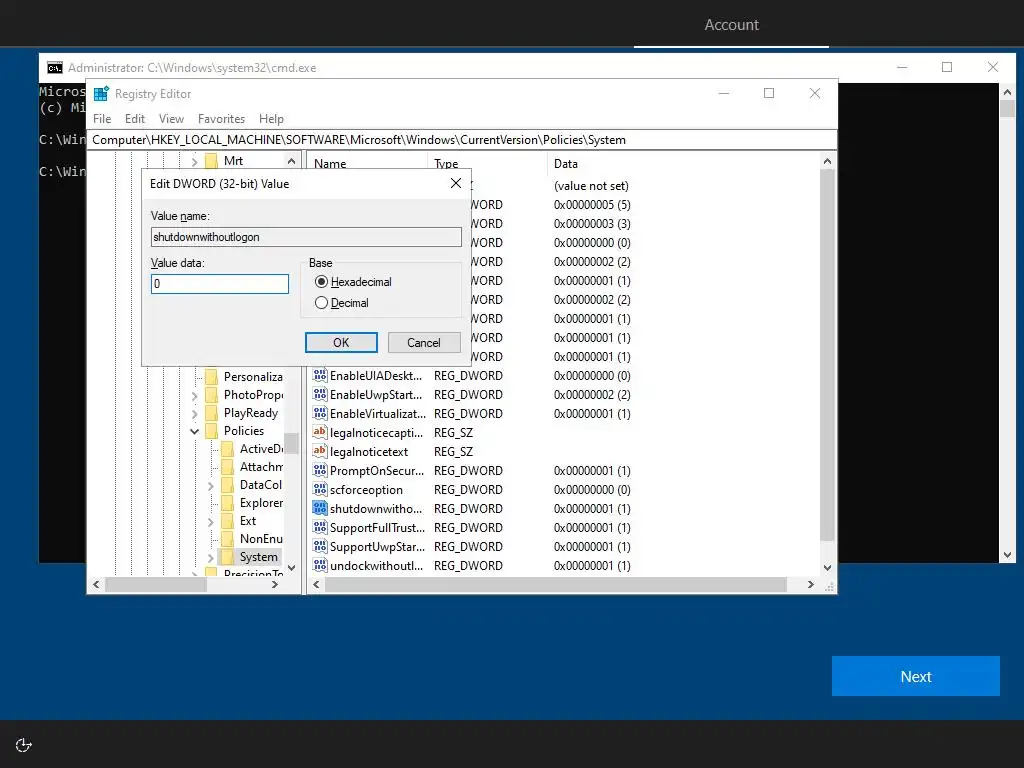Select the System key in tree
Screen dimensions: 1024x768
coord(258,557)
